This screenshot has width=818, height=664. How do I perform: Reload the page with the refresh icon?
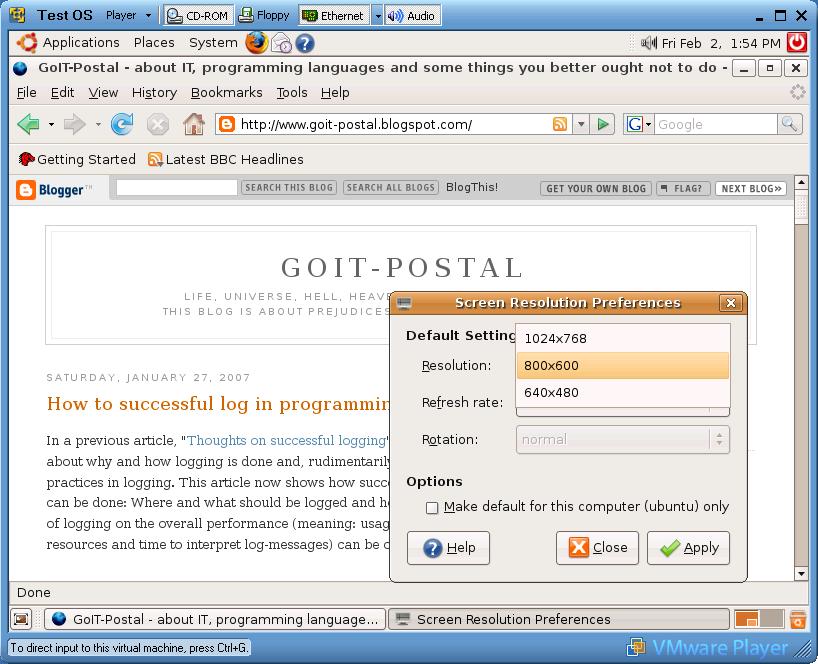click(122, 124)
